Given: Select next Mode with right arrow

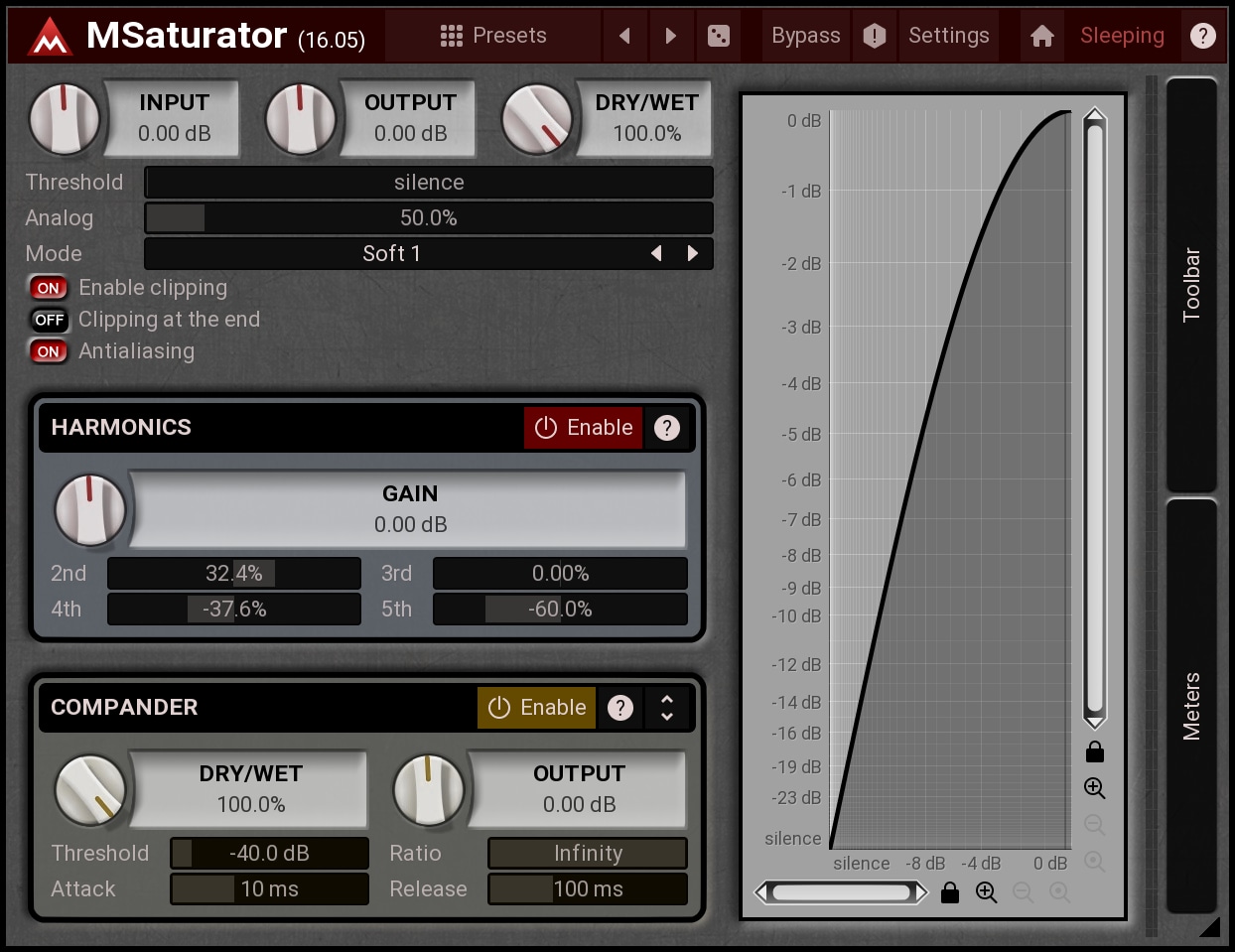Looking at the screenshot, I should 693,253.
